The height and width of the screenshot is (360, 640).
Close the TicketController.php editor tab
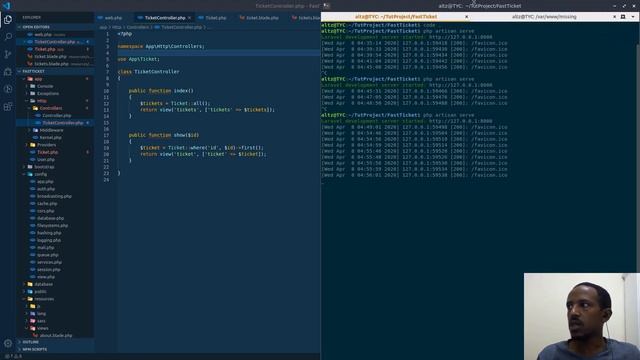[189, 18]
